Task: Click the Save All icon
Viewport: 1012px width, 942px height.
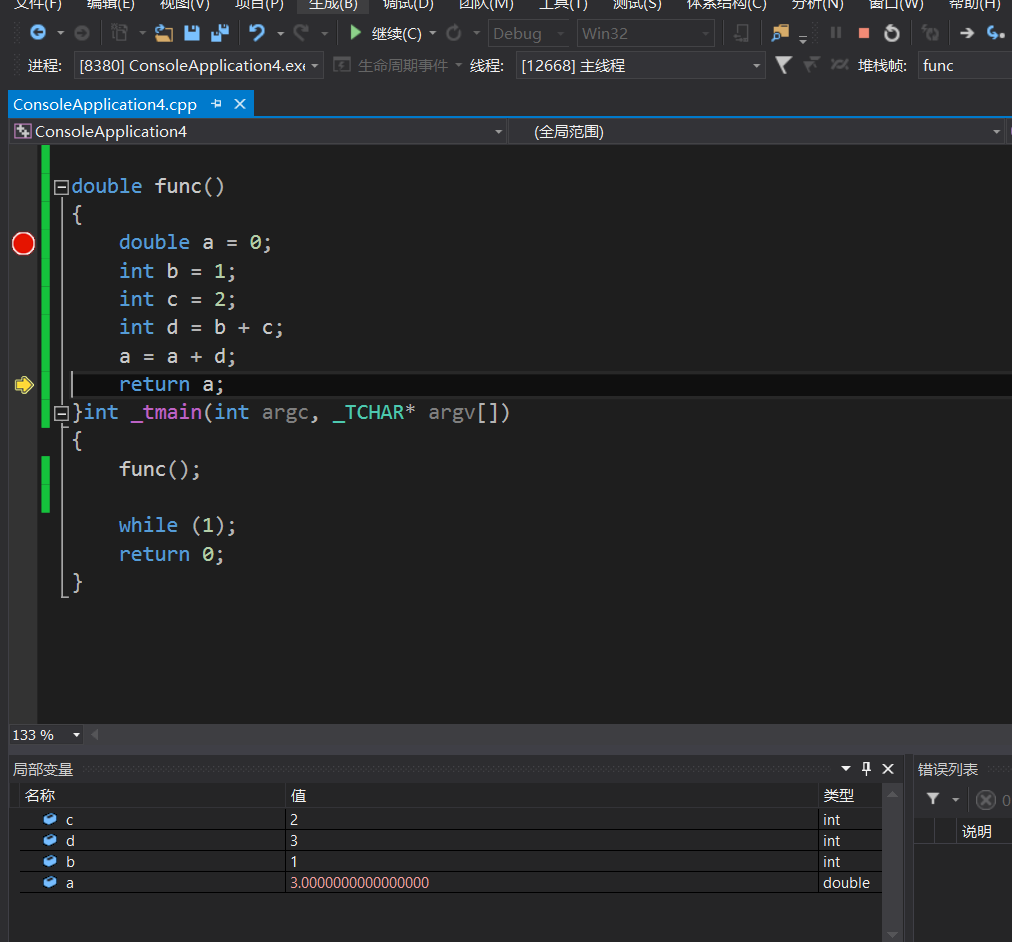Action: pyautogui.click(x=220, y=33)
